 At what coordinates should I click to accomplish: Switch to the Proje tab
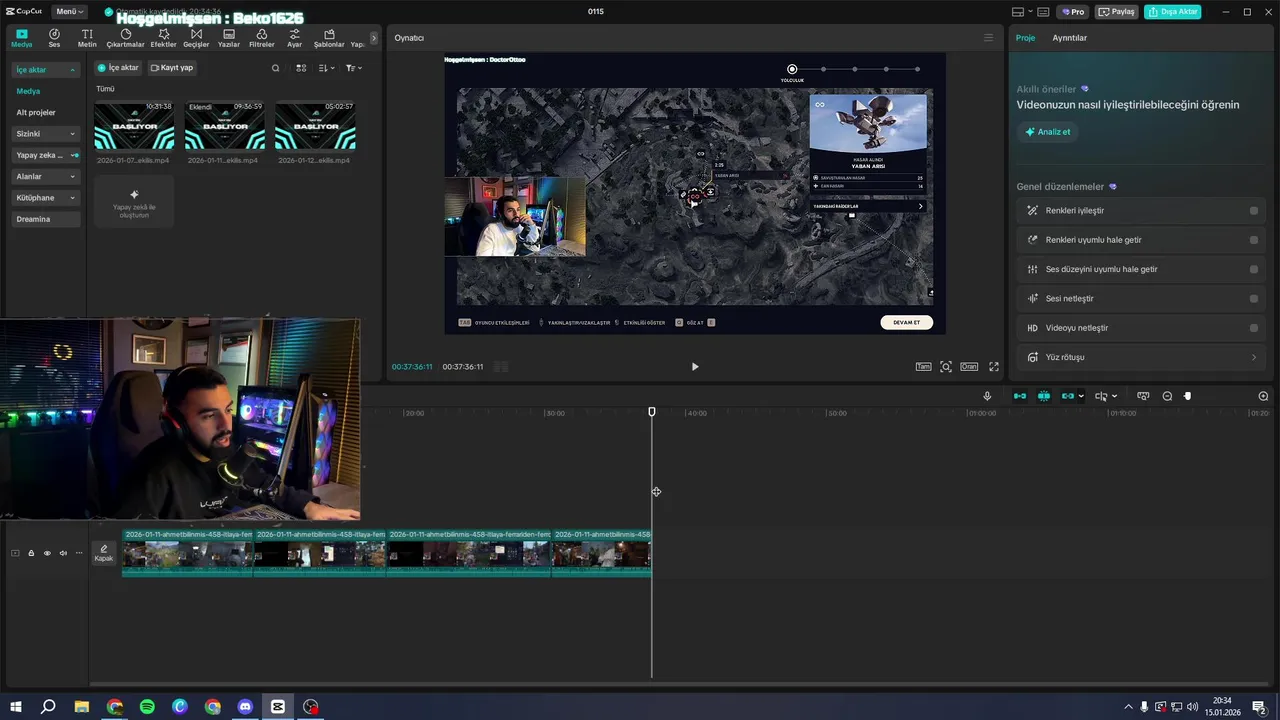1026,38
